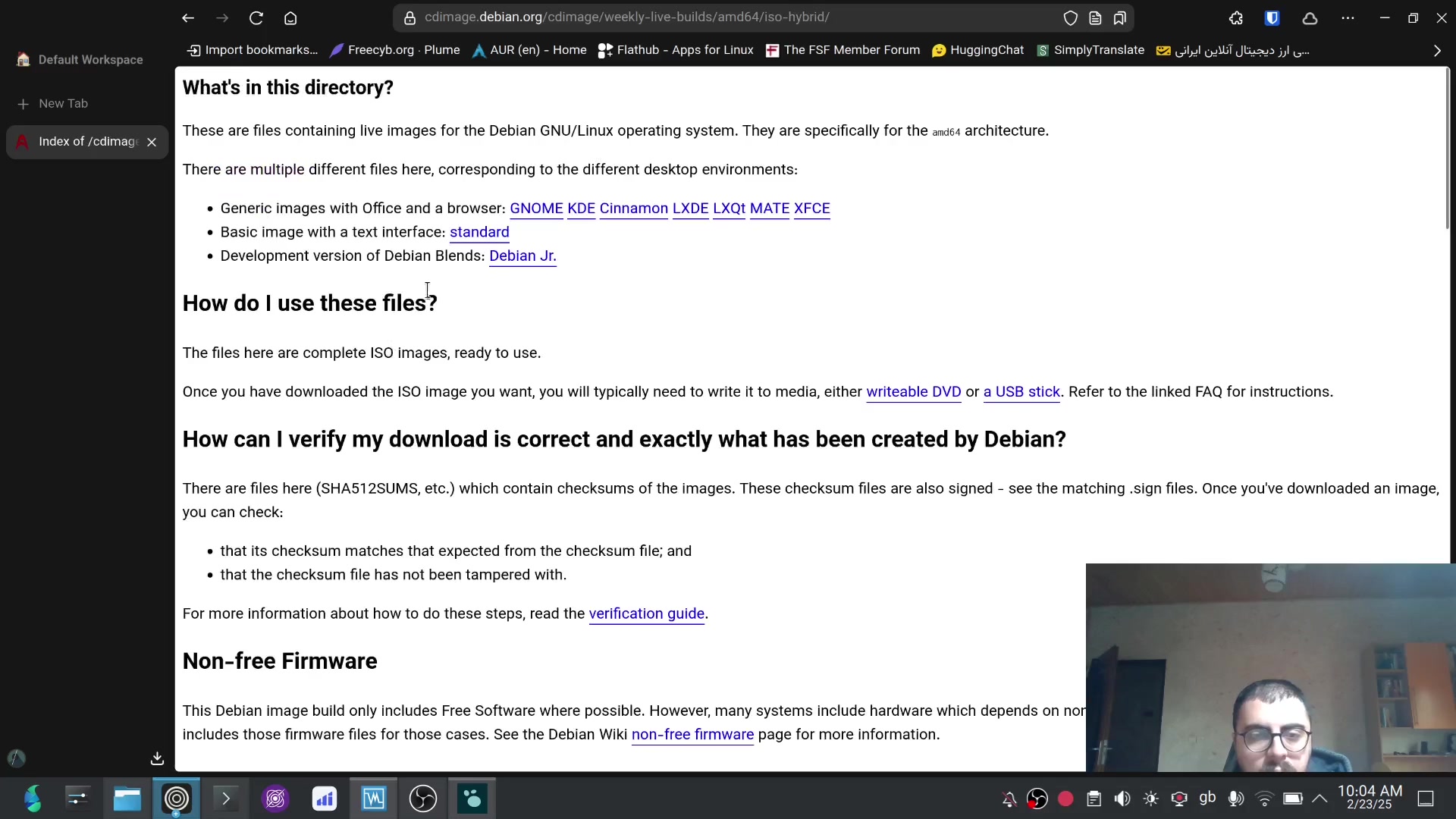Toggle the microphone icon in the system tray
Viewport: 1456px width, 819px height.
point(1235,799)
